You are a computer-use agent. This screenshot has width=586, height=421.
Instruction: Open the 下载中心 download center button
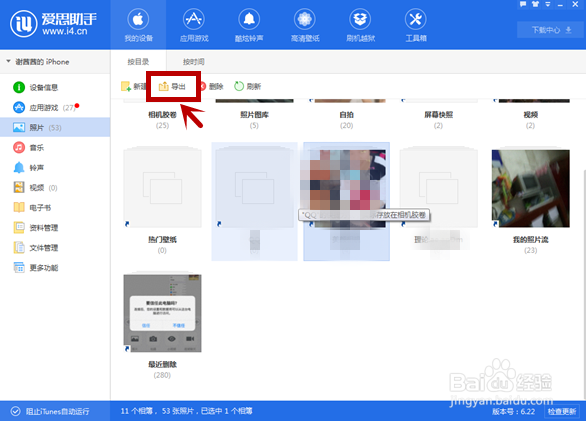click(552, 30)
